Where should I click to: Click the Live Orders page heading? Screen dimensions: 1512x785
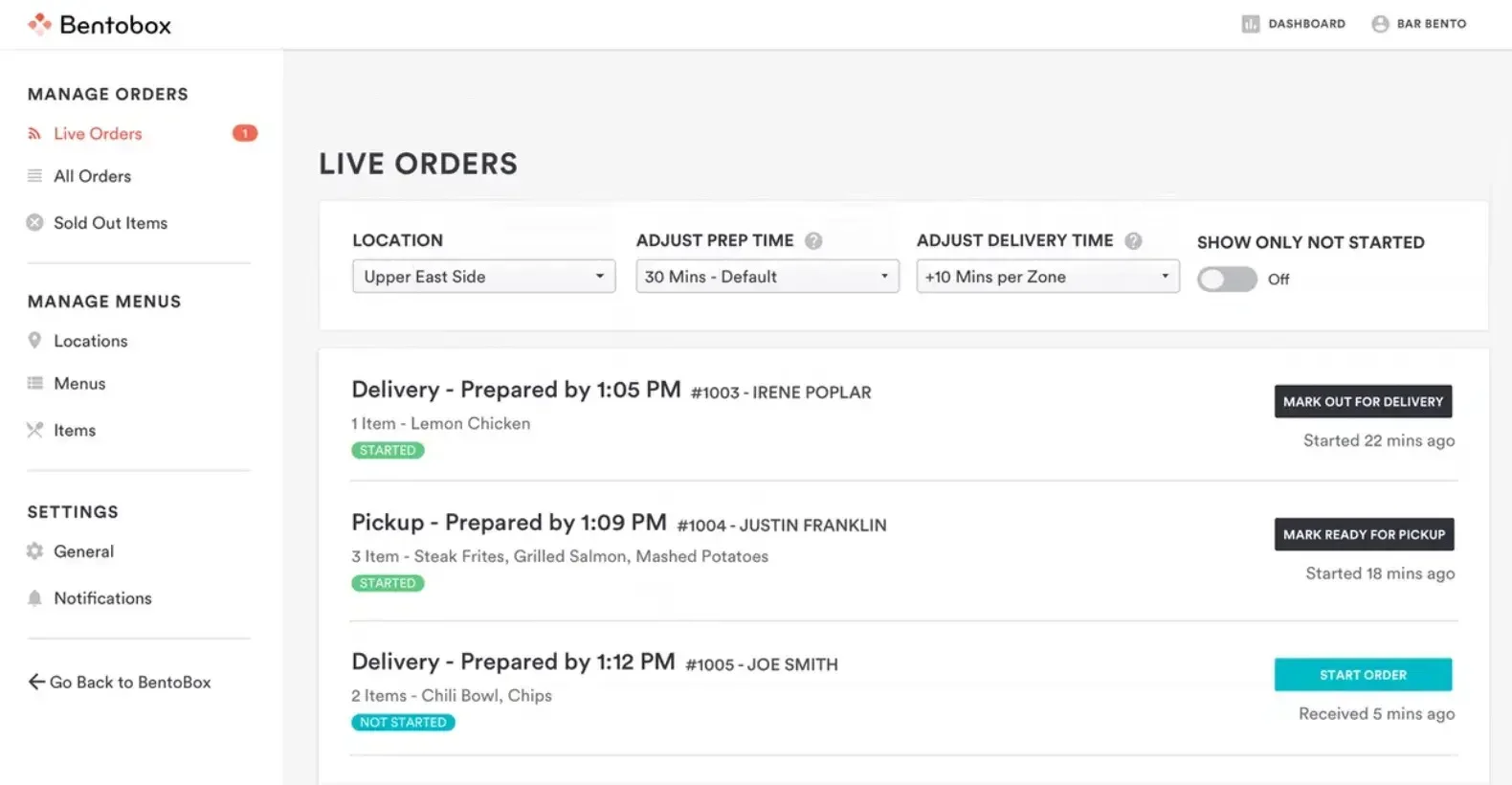418,164
